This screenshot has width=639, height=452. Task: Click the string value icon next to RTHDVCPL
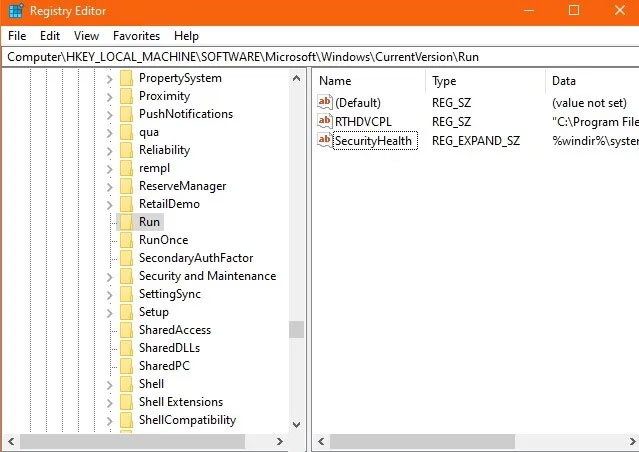coord(325,121)
